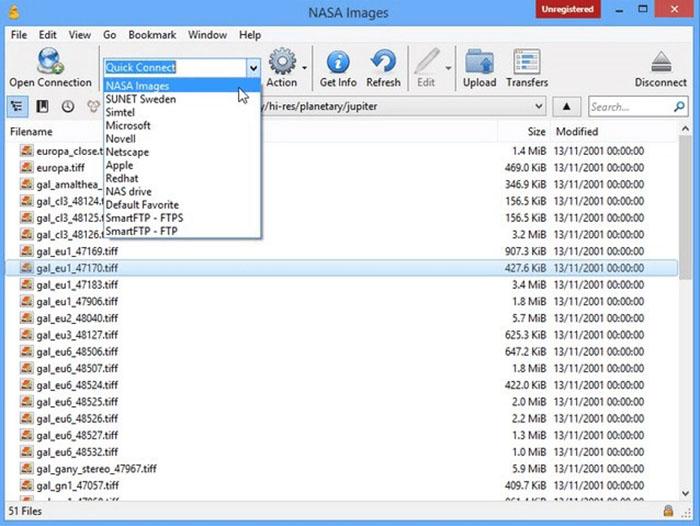Select the file gal_gany_stereo_47967.tiff
Image resolution: width=700 pixels, height=526 pixels.
pos(342,468)
